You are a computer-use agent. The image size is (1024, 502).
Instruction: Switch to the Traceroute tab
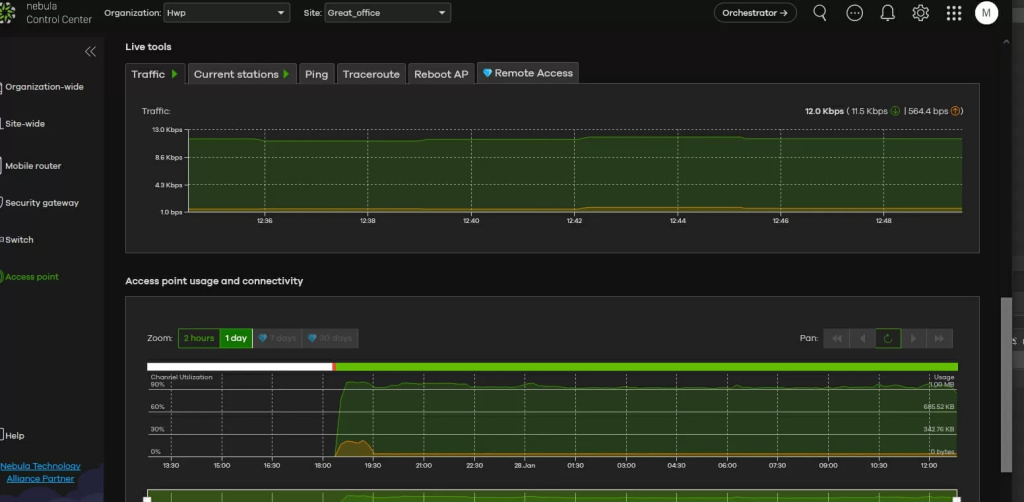pyautogui.click(x=371, y=74)
